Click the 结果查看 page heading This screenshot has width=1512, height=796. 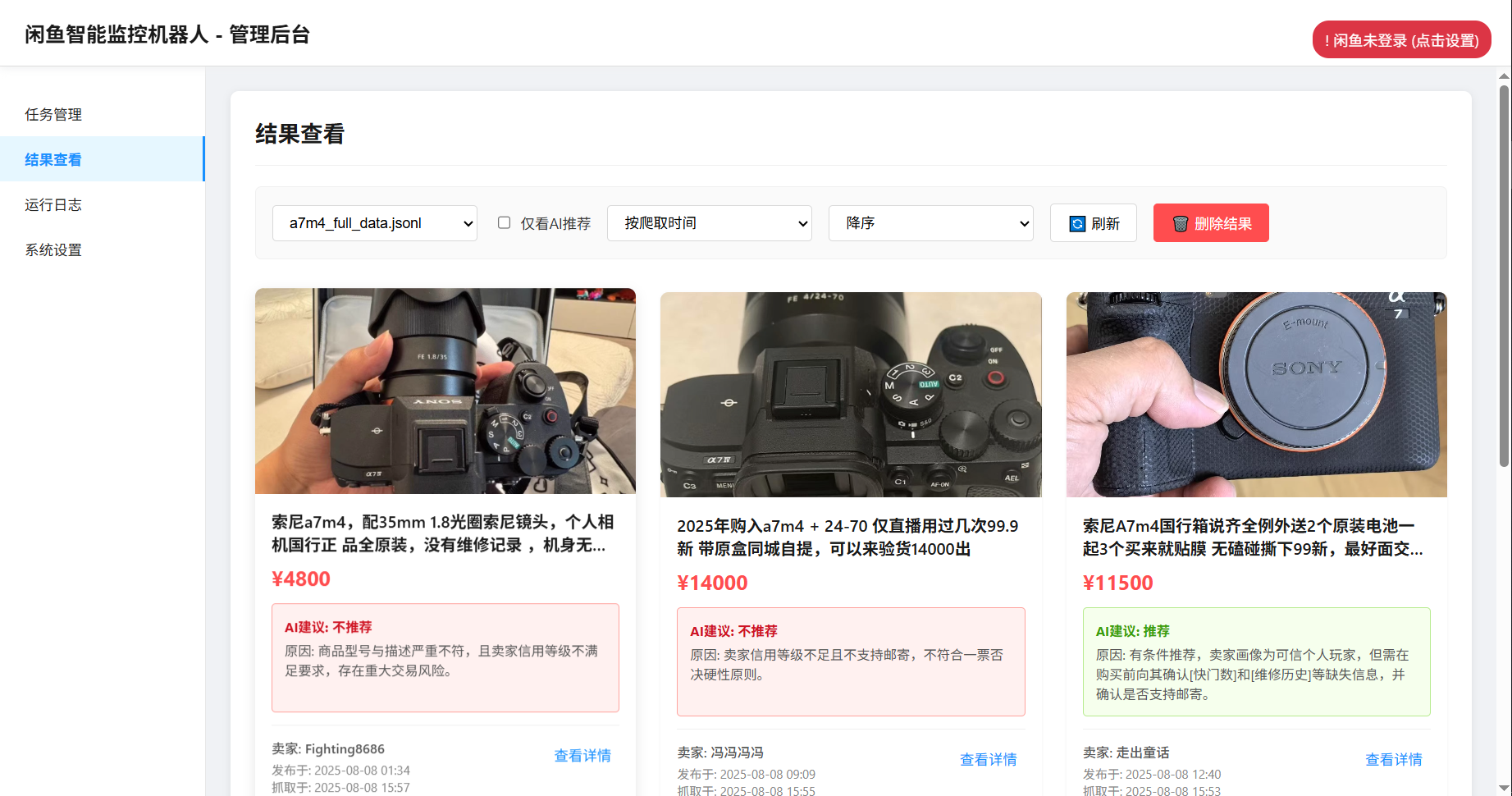[x=299, y=134]
